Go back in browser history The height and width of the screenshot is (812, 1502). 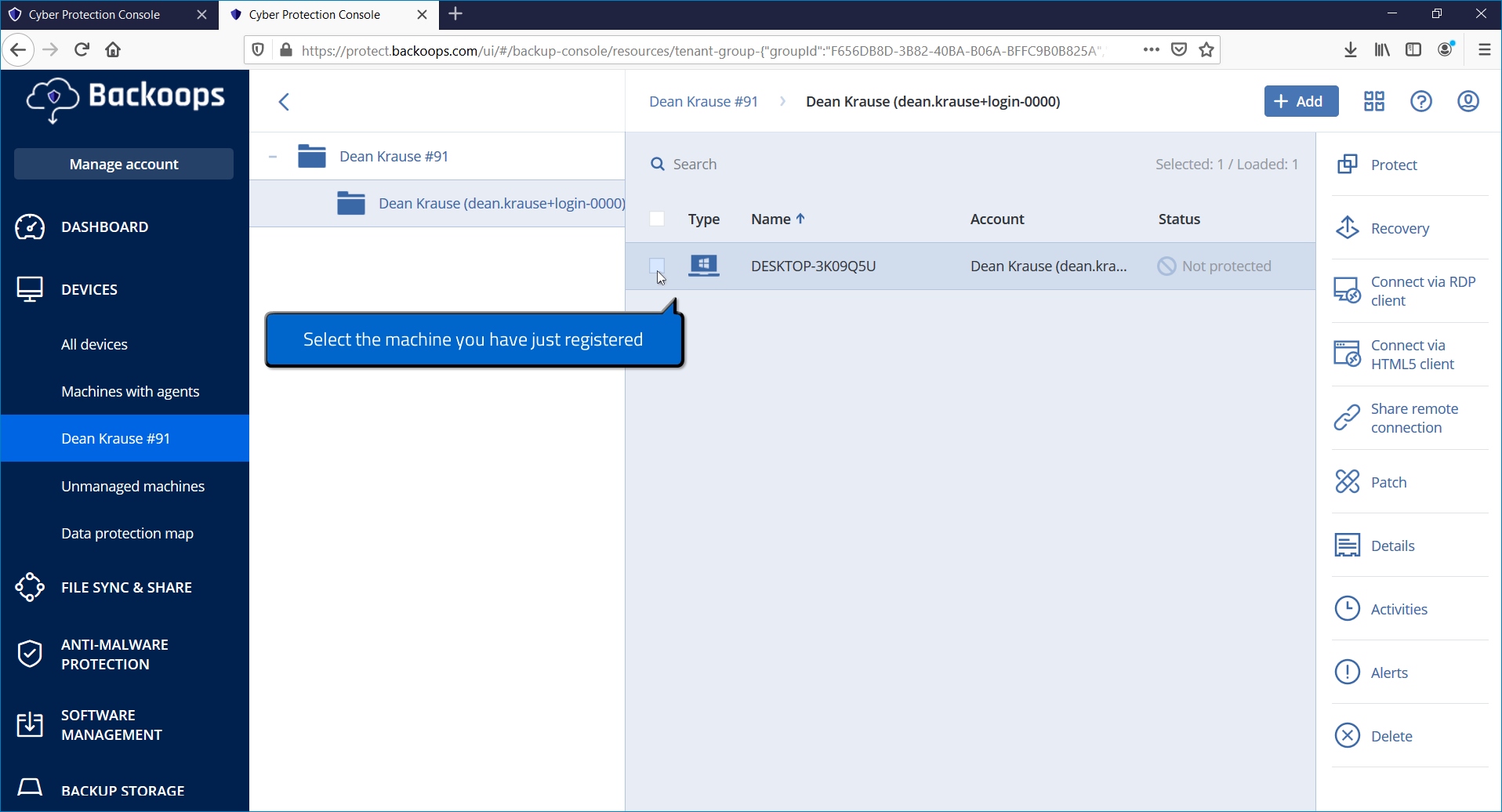click(19, 50)
